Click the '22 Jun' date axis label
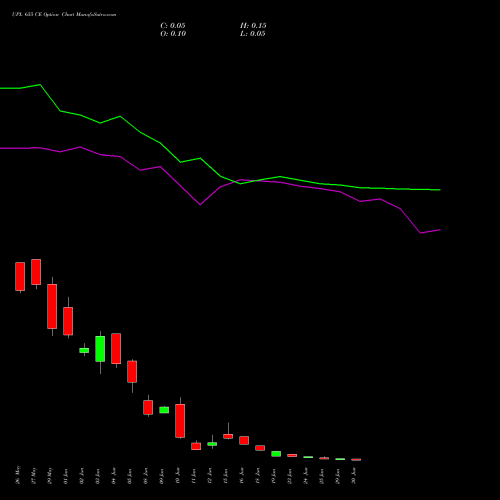 pos(290,476)
